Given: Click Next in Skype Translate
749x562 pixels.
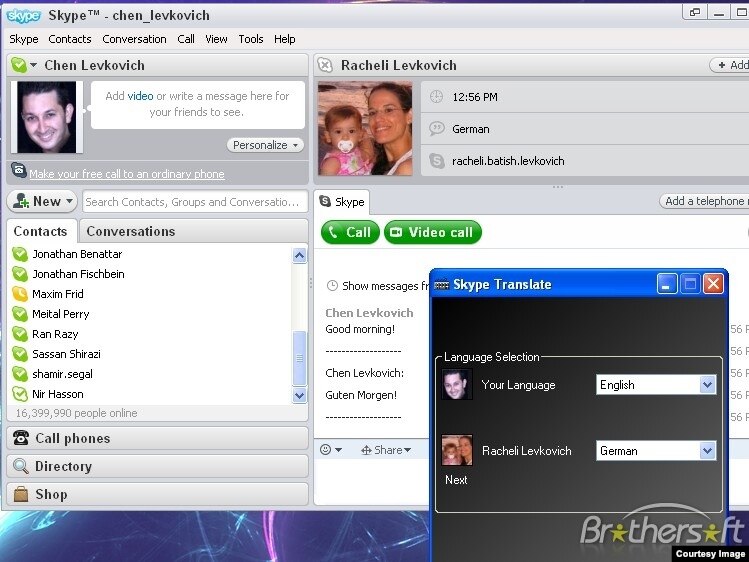Looking at the screenshot, I should [456, 480].
